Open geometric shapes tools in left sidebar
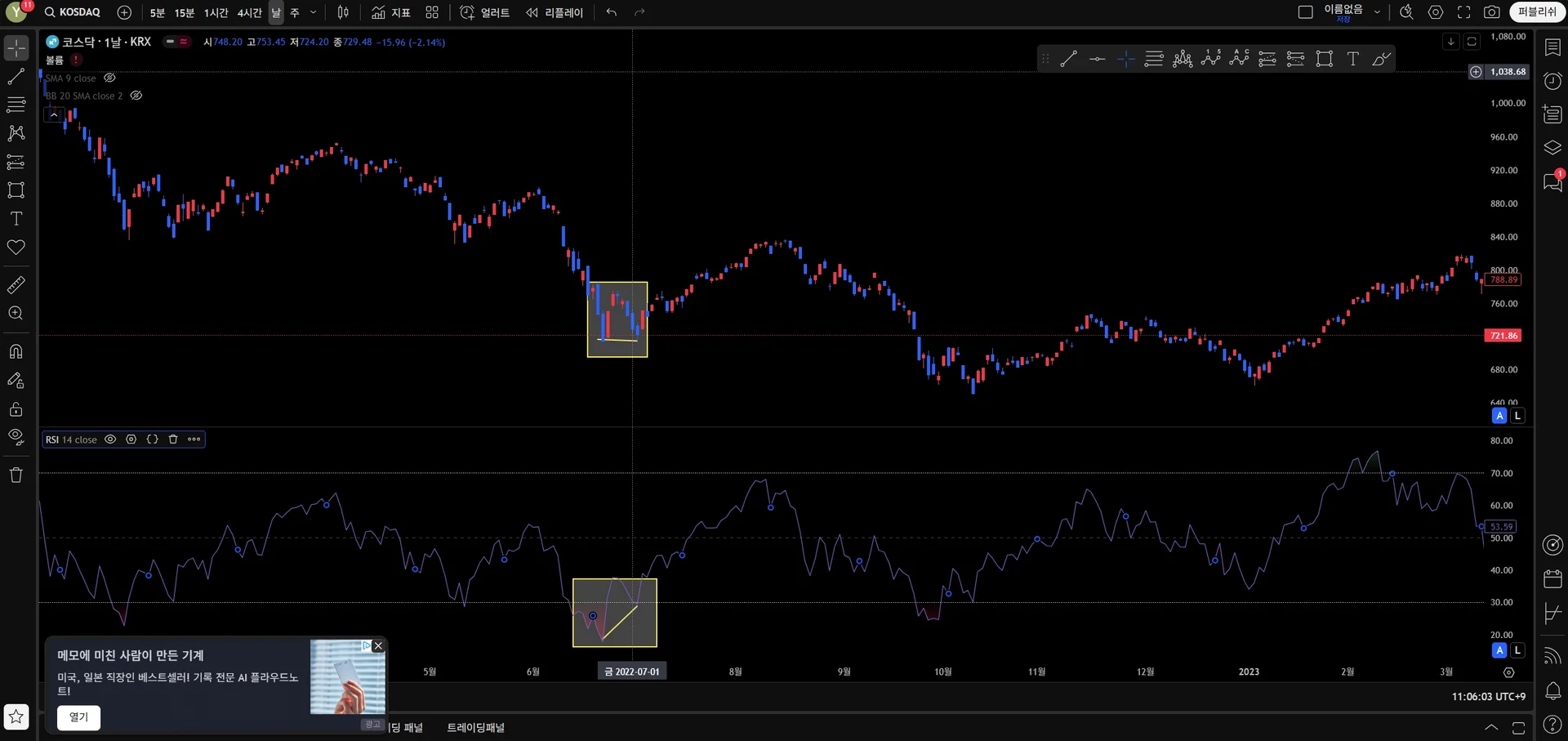The height and width of the screenshot is (741, 1568). pos(16,190)
